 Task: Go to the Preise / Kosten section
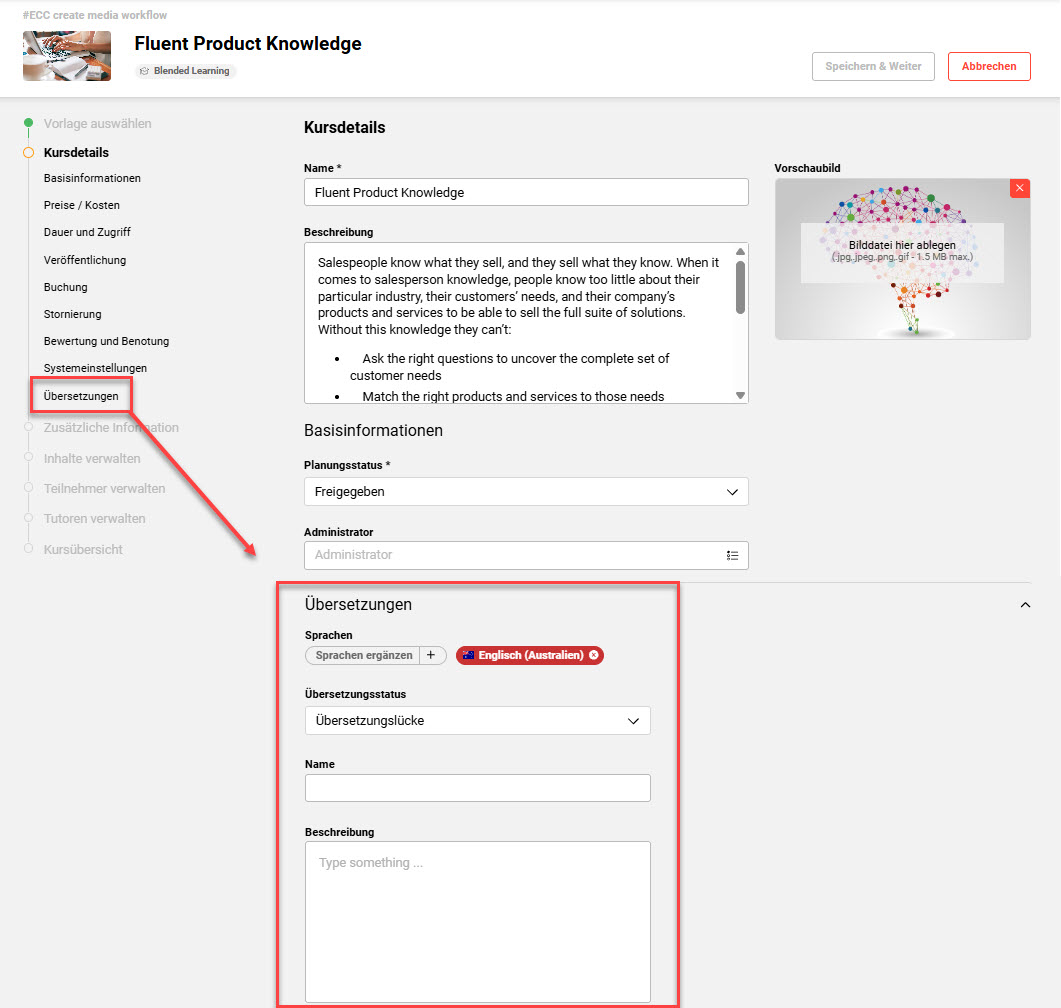click(x=82, y=205)
